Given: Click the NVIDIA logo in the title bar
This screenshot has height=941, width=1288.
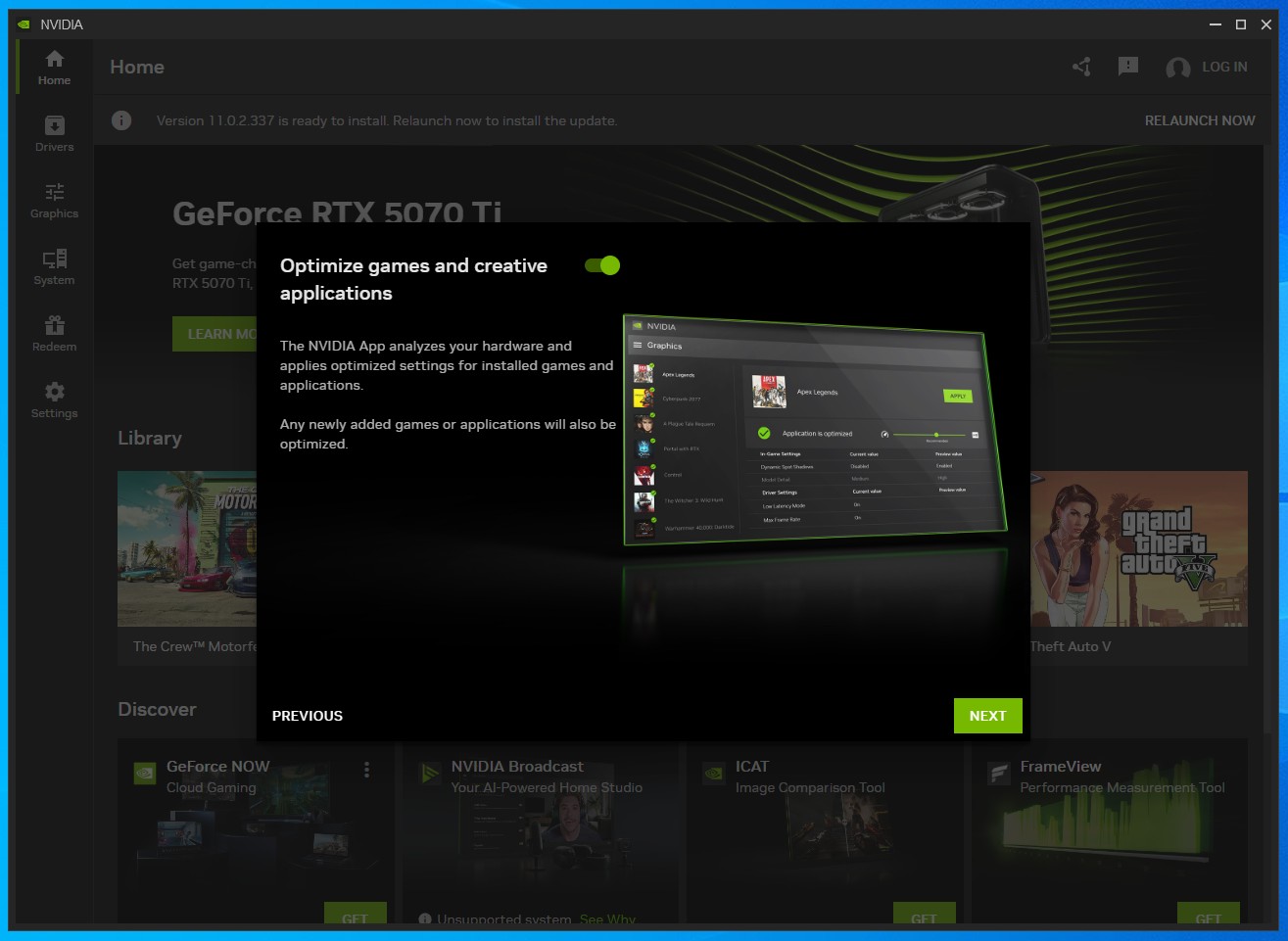Looking at the screenshot, I should click(24, 24).
